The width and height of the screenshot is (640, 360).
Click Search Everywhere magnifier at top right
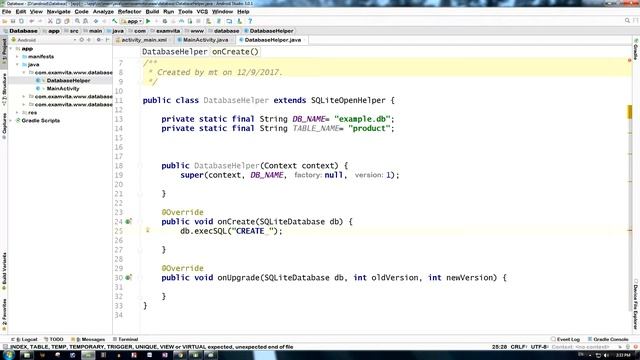[x=627, y=20]
